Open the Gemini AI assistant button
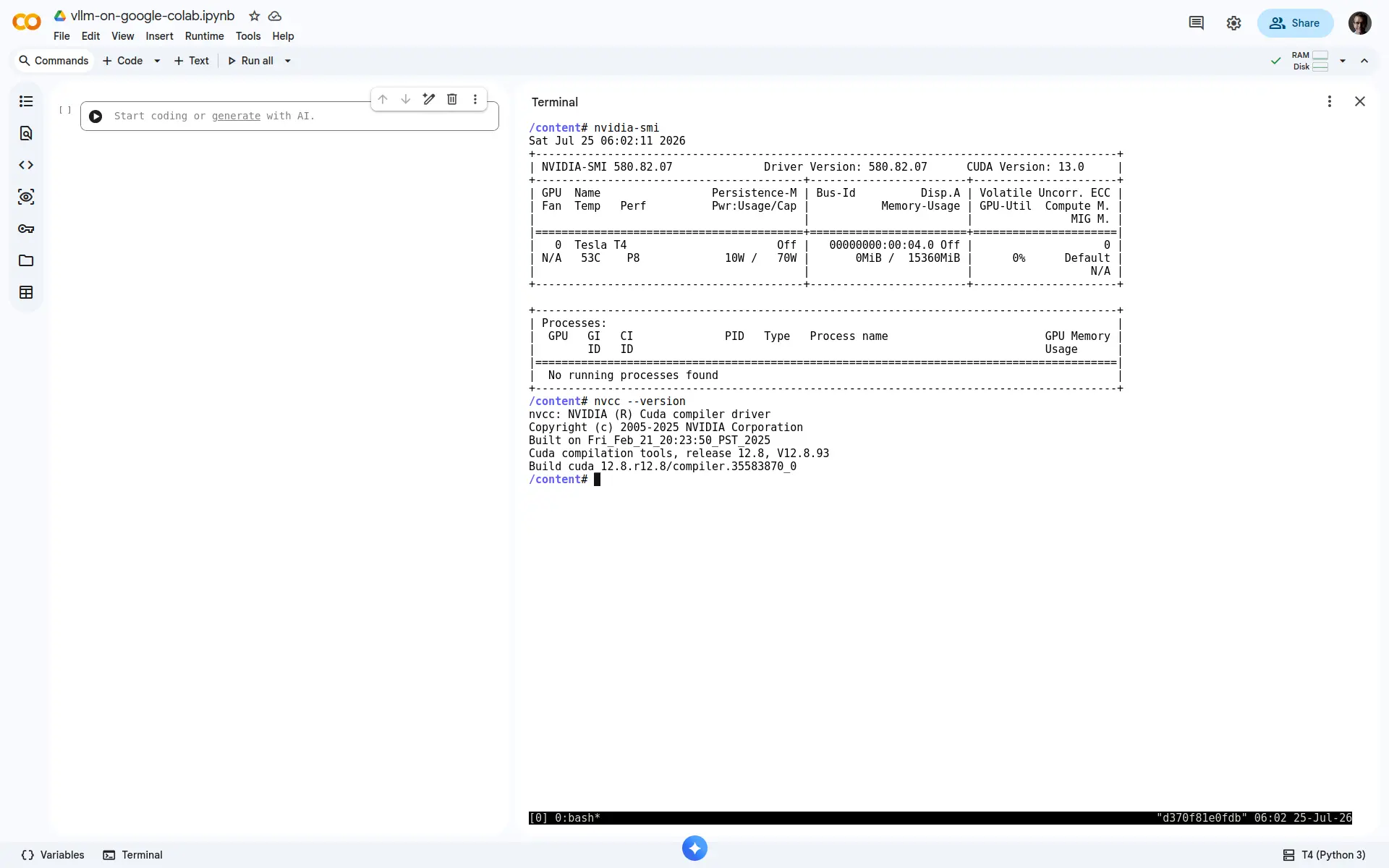This screenshot has width=1389, height=868. (694, 848)
